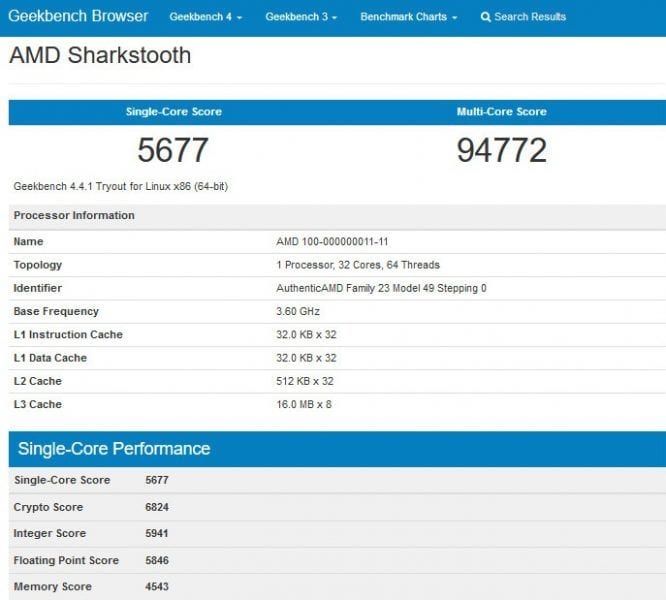The height and width of the screenshot is (600, 666).
Task: Select the Floating Point Score value 5846
Action: [x=157, y=561]
